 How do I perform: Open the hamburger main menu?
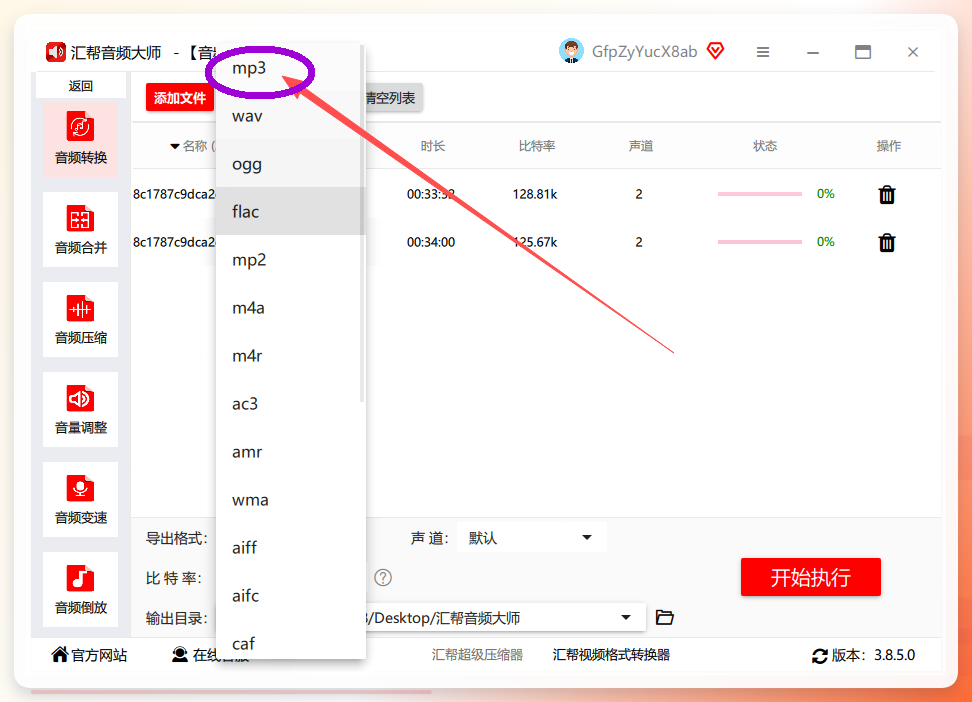click(x=763, y=52)
